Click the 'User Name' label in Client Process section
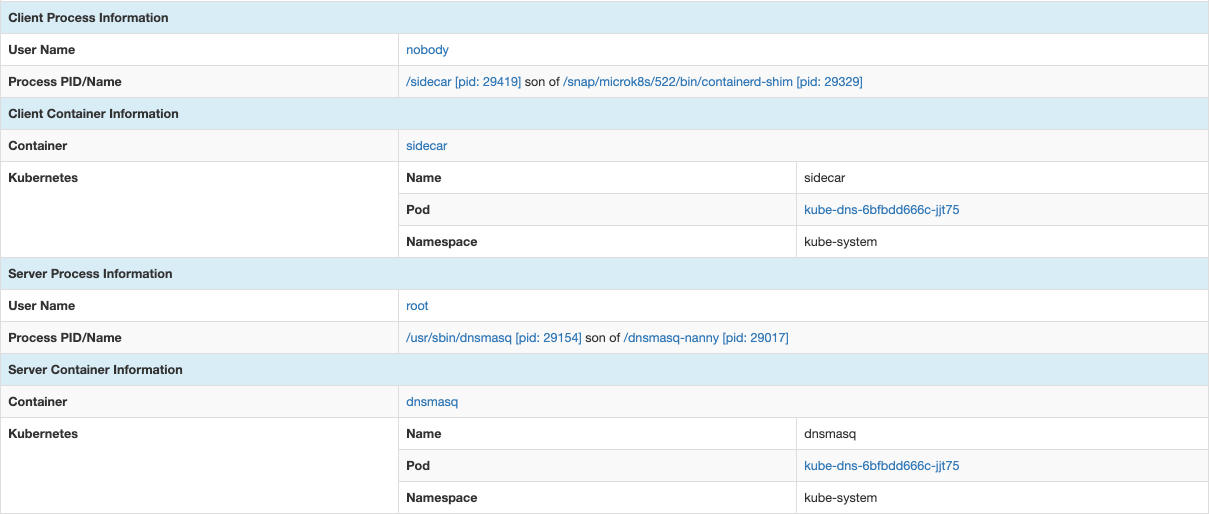 [42, 50]
